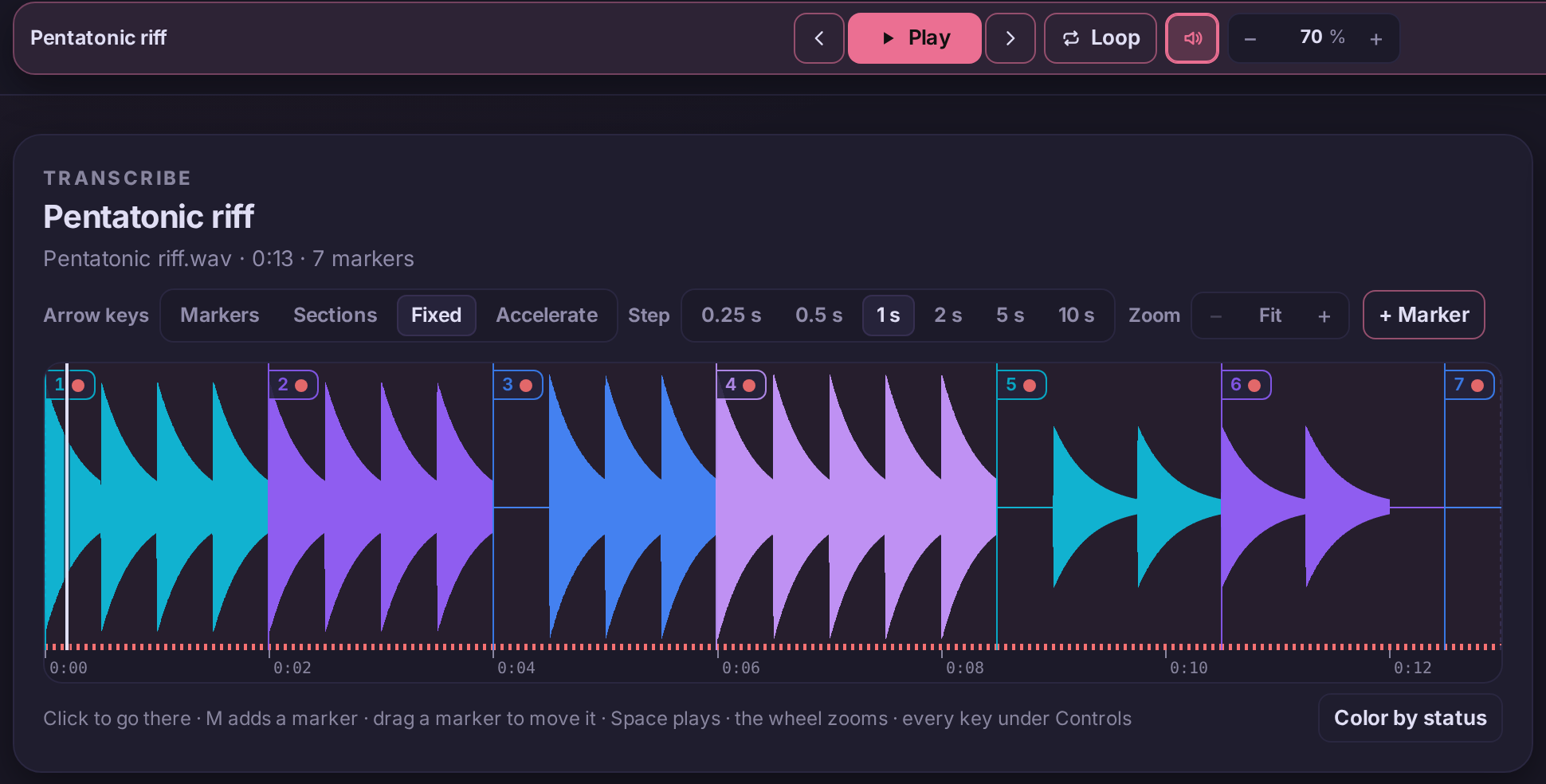Choose the 10 s step size
1546x784 pixels.
[1076, 316]
